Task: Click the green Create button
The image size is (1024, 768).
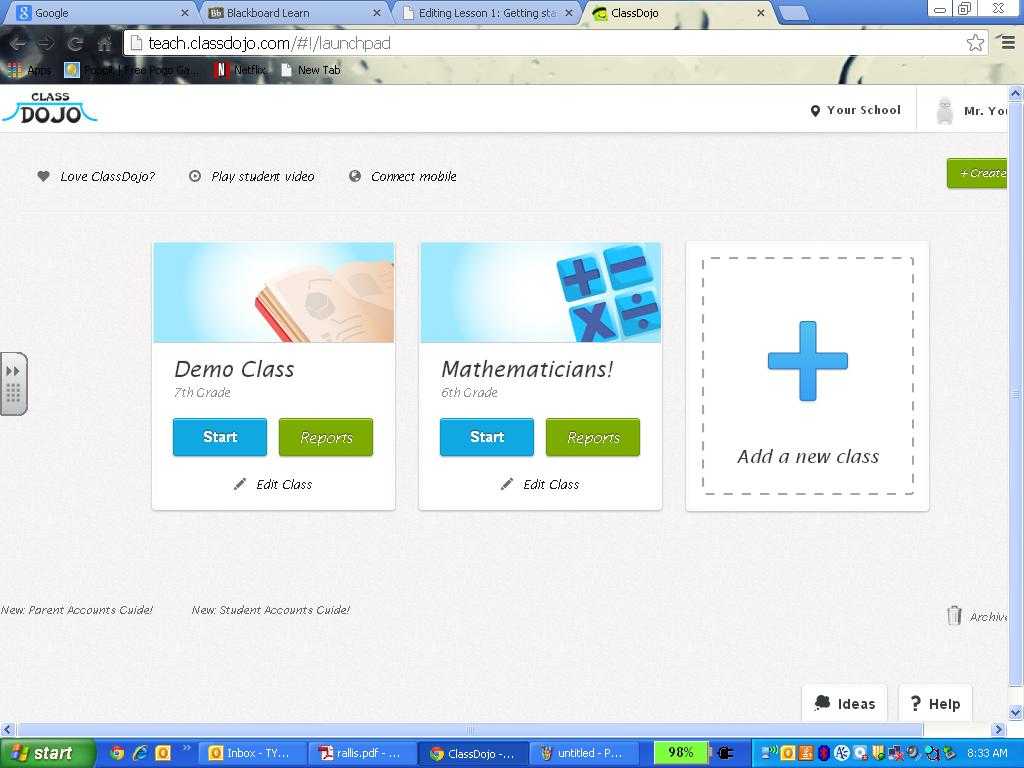Action: coord(978,173)
